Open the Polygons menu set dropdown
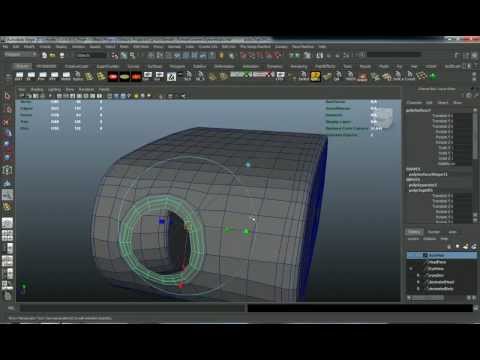The height and width of the screenshot is (360, 480). coord(20,54)
